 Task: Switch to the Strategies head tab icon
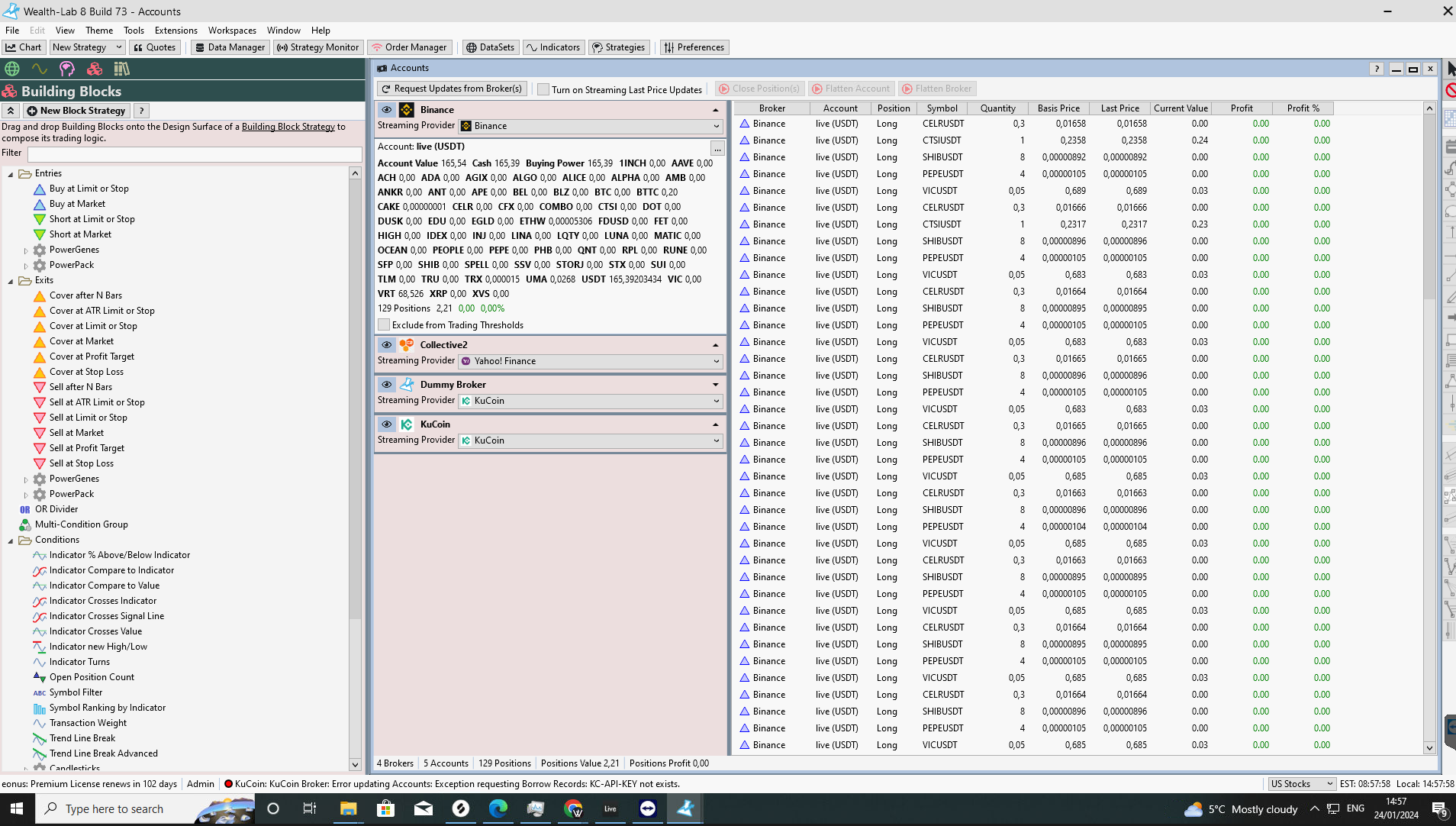pos(67,69)
